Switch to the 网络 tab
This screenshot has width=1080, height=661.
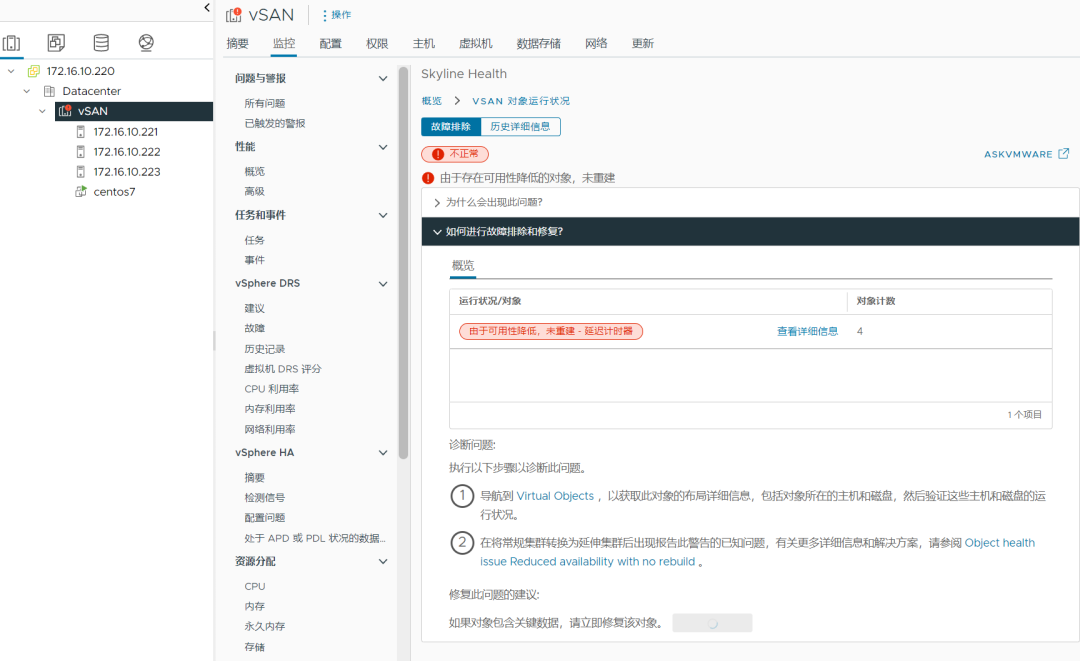click(x=596, y=43)
